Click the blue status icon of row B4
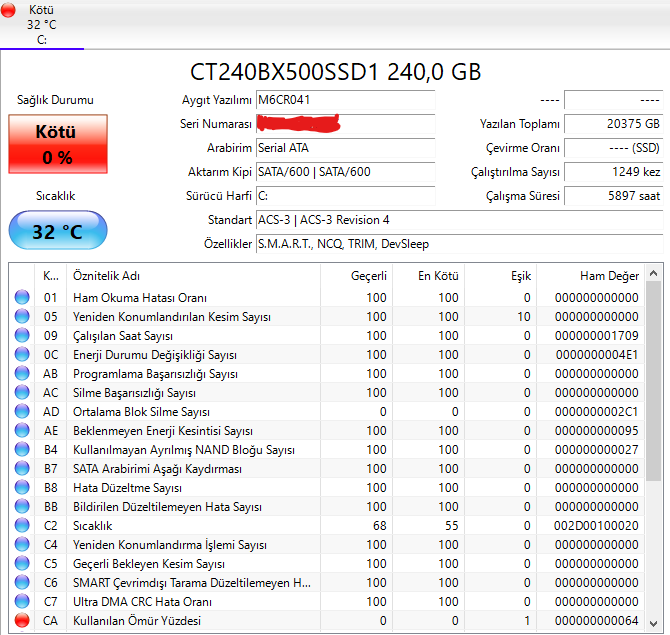 [x=22, y=449]
